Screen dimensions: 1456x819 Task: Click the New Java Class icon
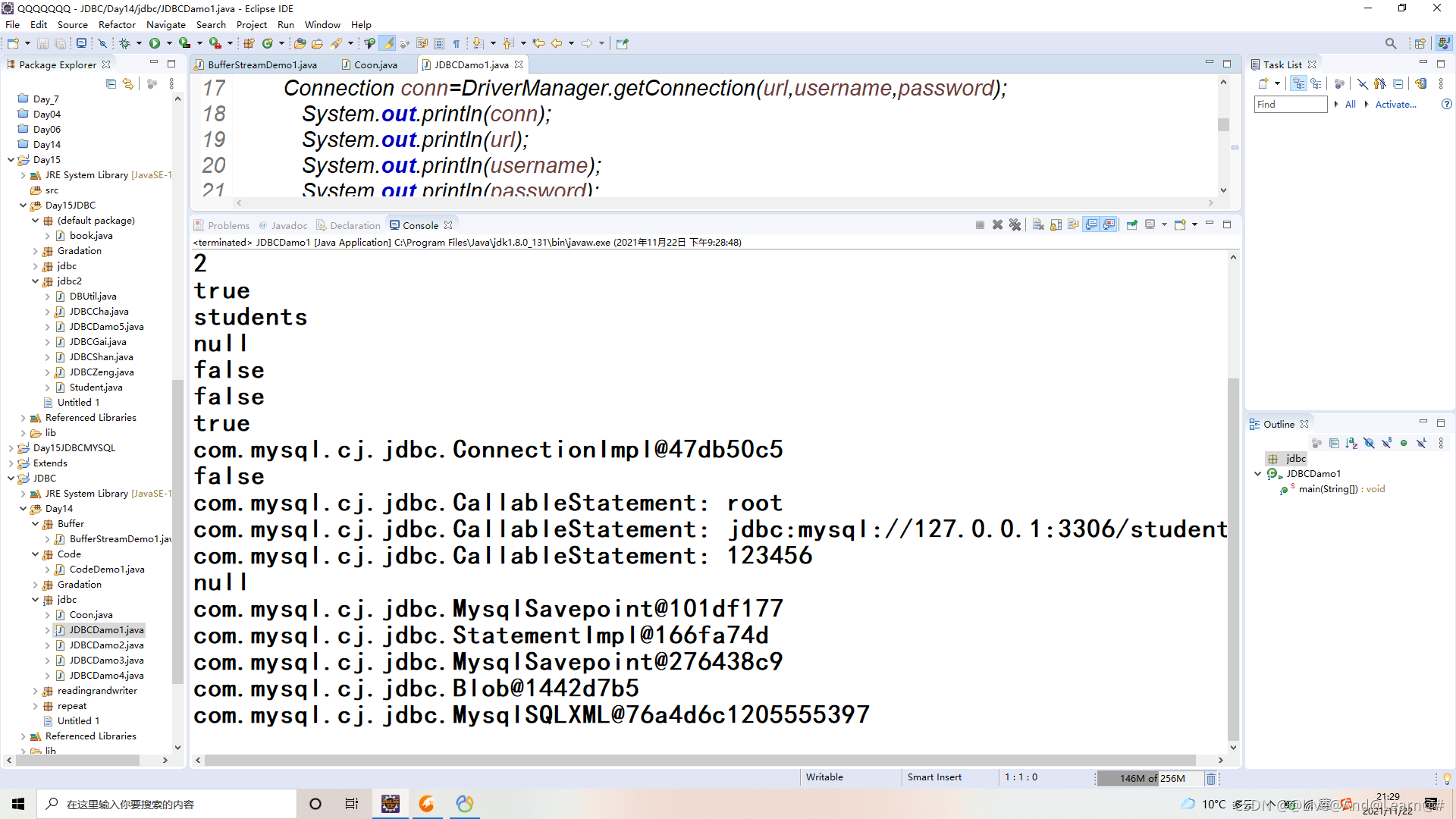pos(267,43)
